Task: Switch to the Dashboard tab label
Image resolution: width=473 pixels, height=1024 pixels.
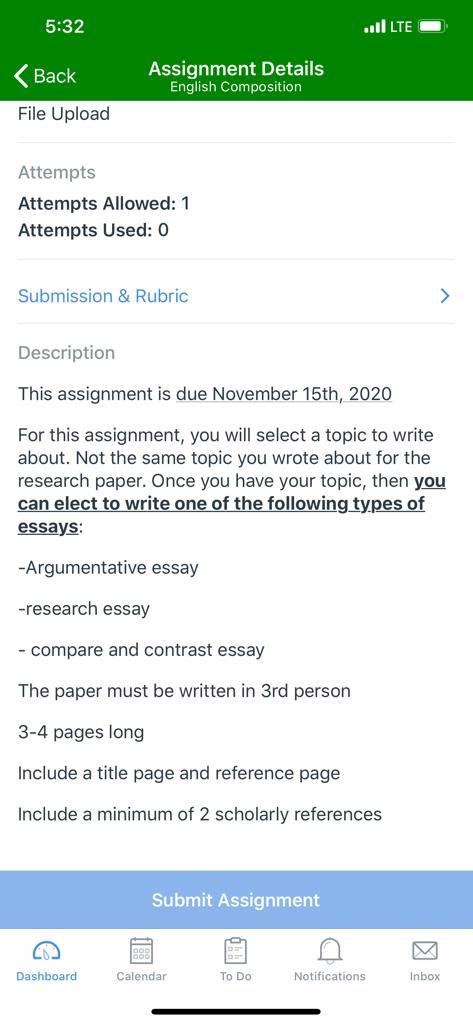Action: pos(46,976)
